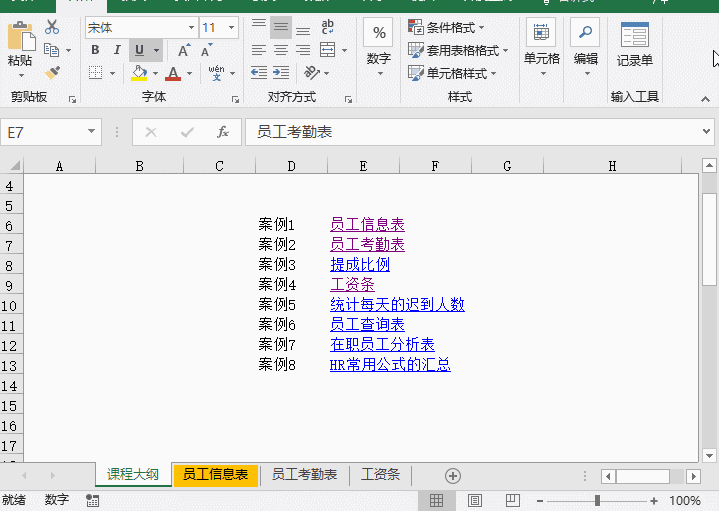Click the zoom slider handle
The width and height of the screenshot is (719, 511).
(597, 500)
